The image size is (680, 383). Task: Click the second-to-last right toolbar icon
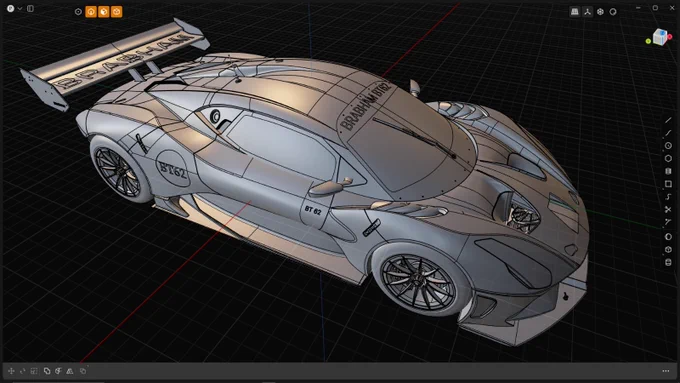[668, 249]
